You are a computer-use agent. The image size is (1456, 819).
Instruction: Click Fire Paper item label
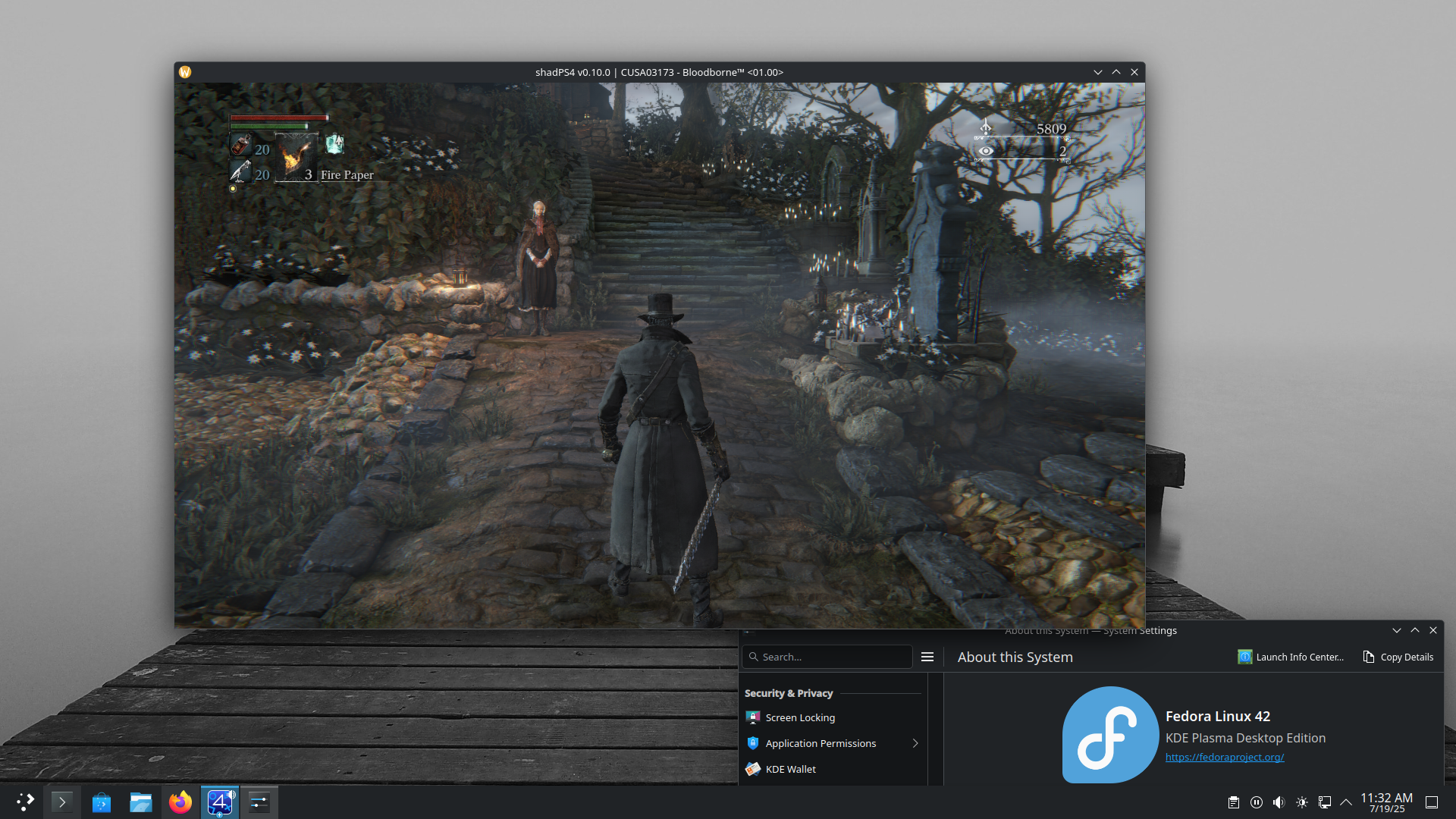(x=347, y=174)
